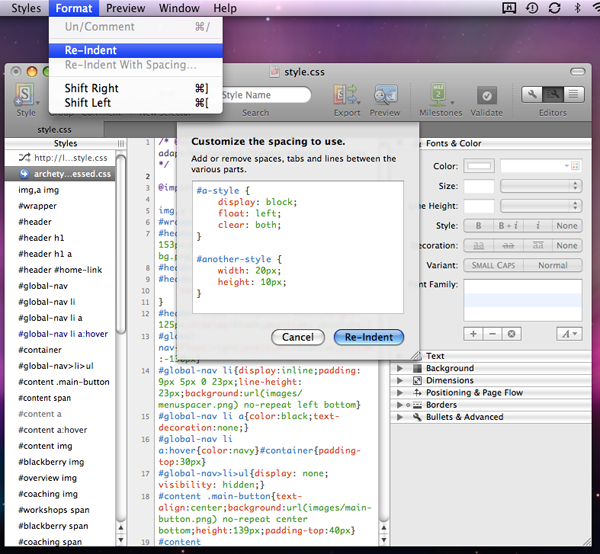Open the Help menu
Screen dimensions: 600x554
click(225, 8)
